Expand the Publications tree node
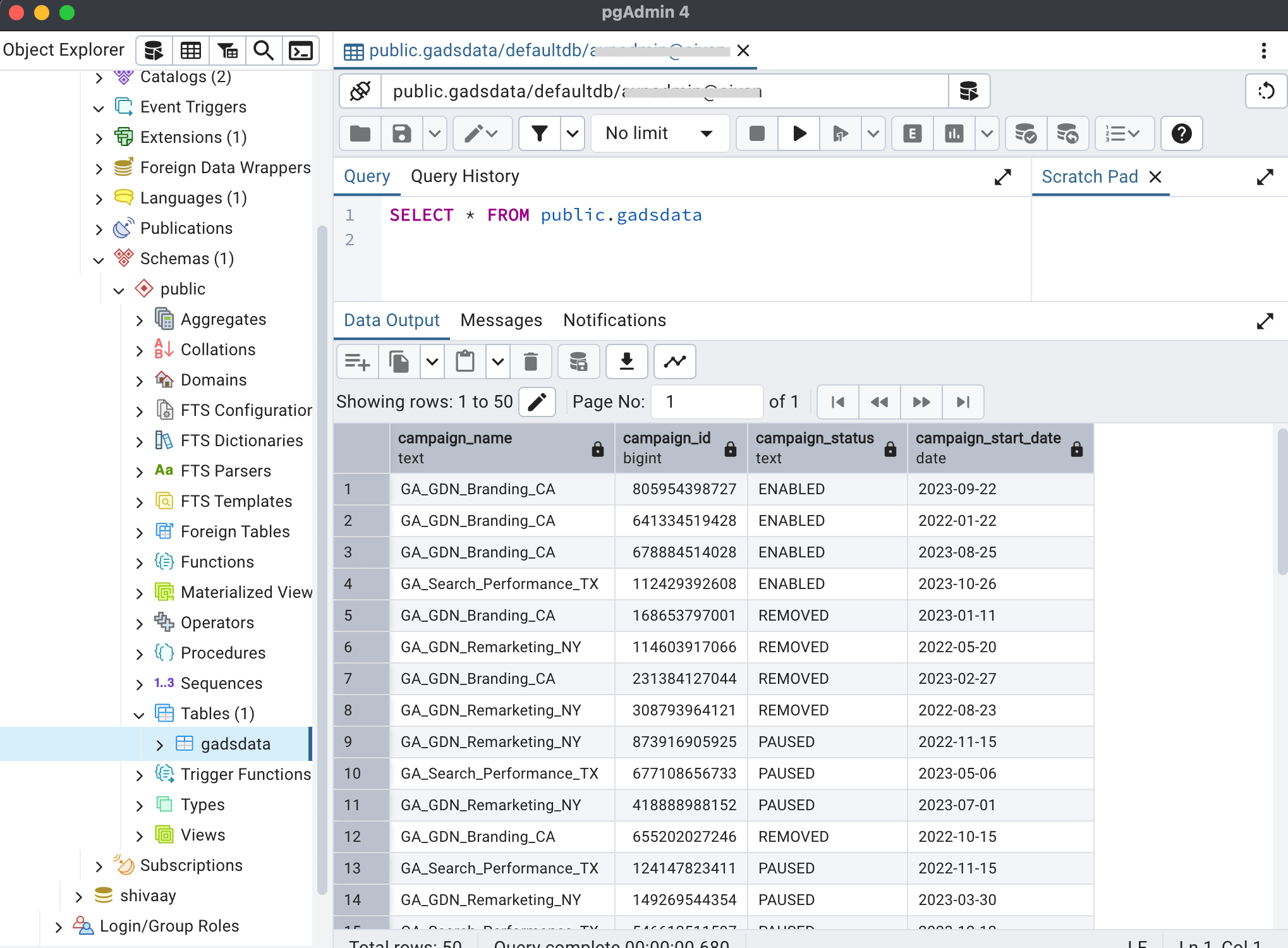 99,228
